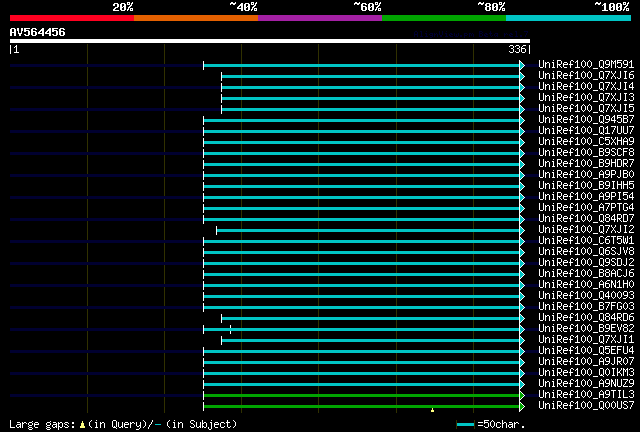
Task: Click the yellow gap marker in Q00US7 row
Action: (433, 410)
